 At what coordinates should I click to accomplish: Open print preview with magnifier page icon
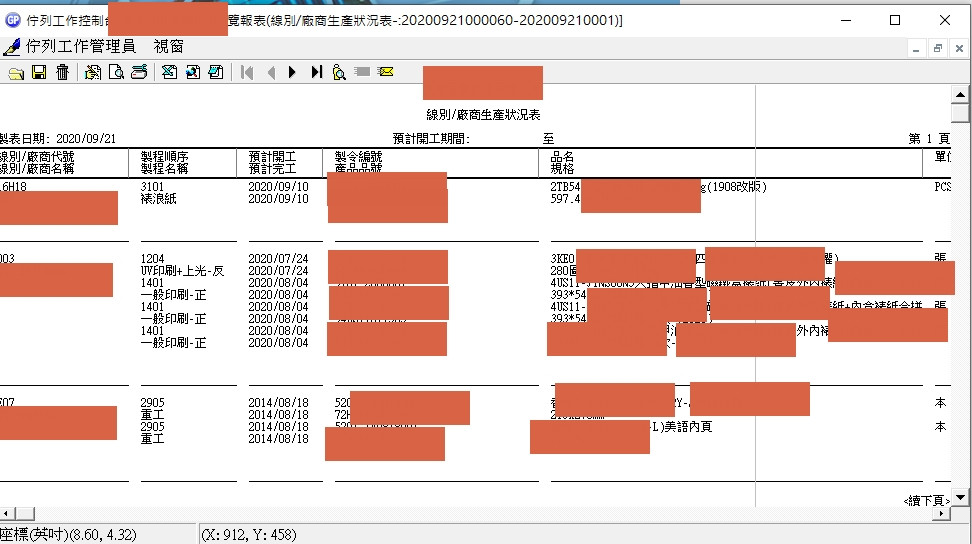(116, 72)
